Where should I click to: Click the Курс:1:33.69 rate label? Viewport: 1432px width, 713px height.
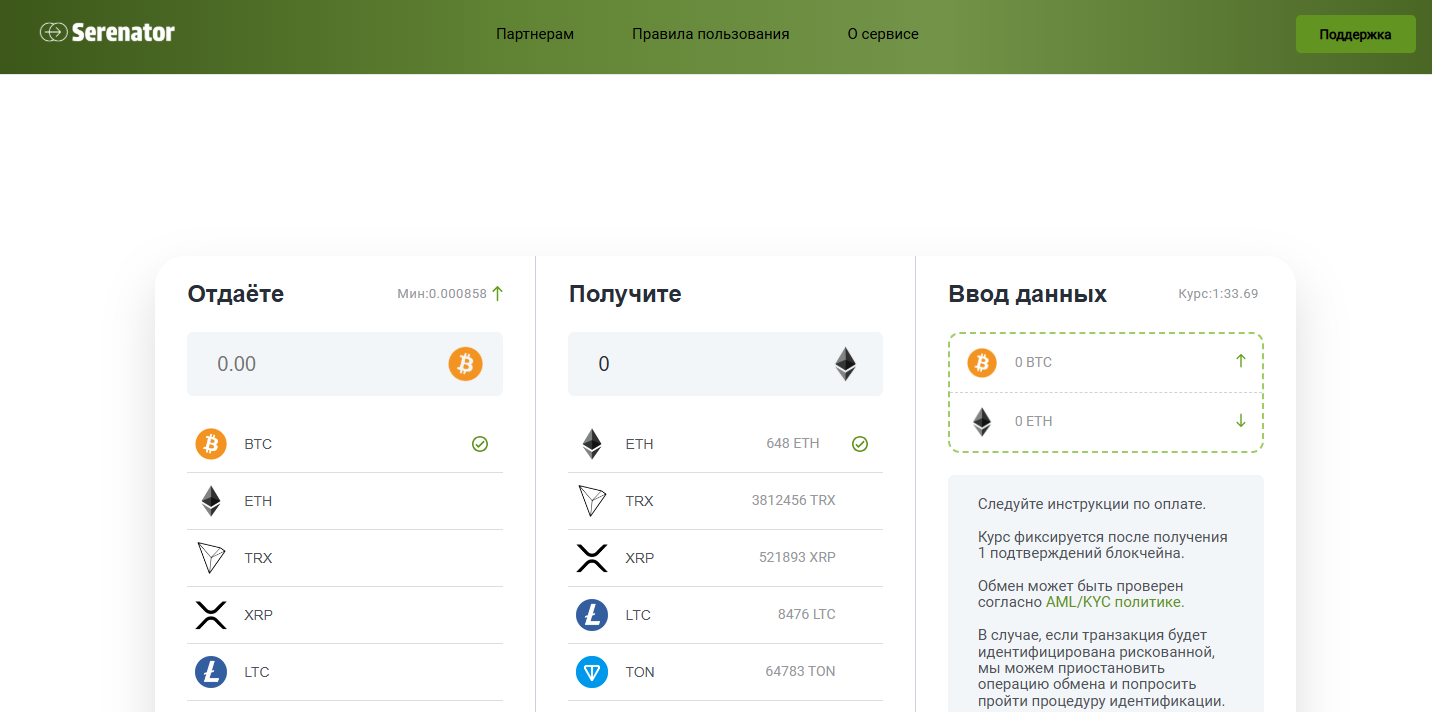1218,294
